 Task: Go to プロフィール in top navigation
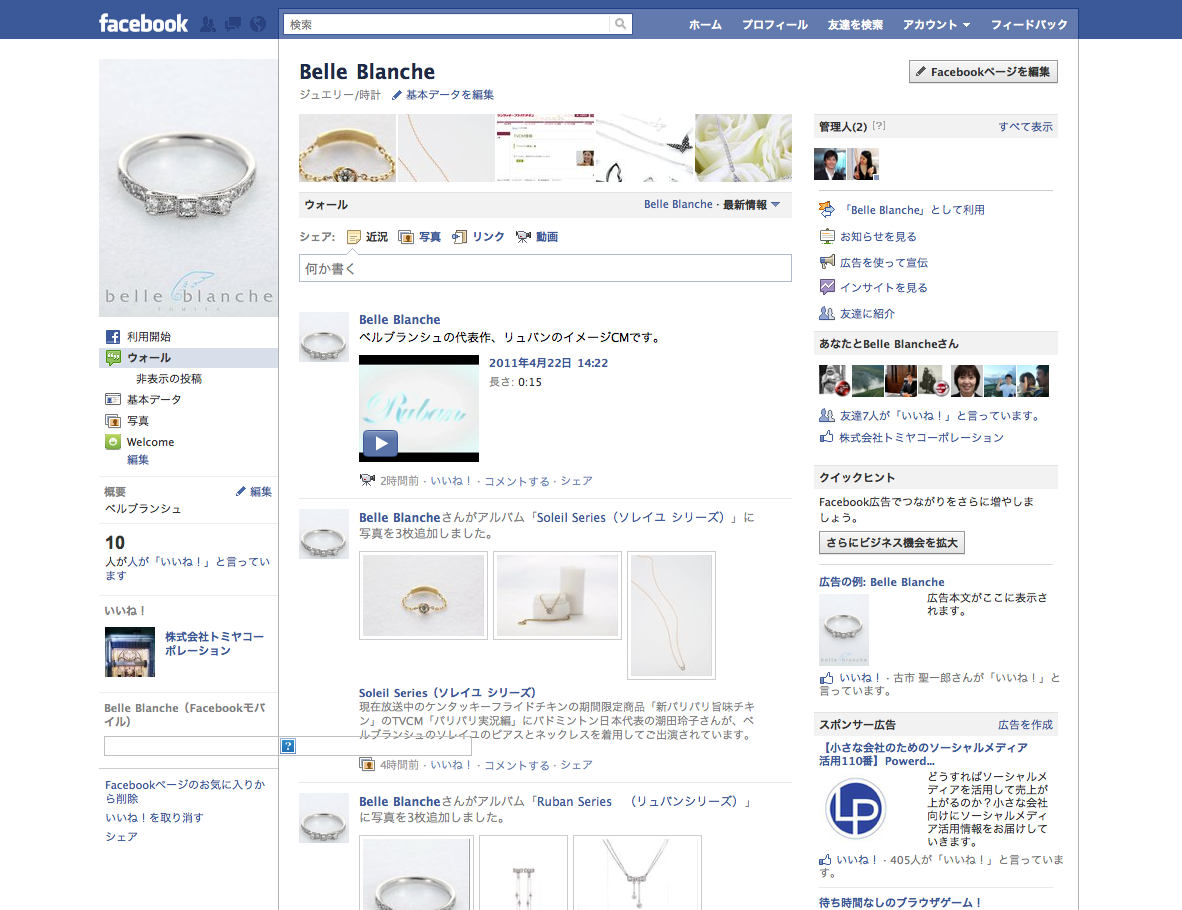[774, 24]
